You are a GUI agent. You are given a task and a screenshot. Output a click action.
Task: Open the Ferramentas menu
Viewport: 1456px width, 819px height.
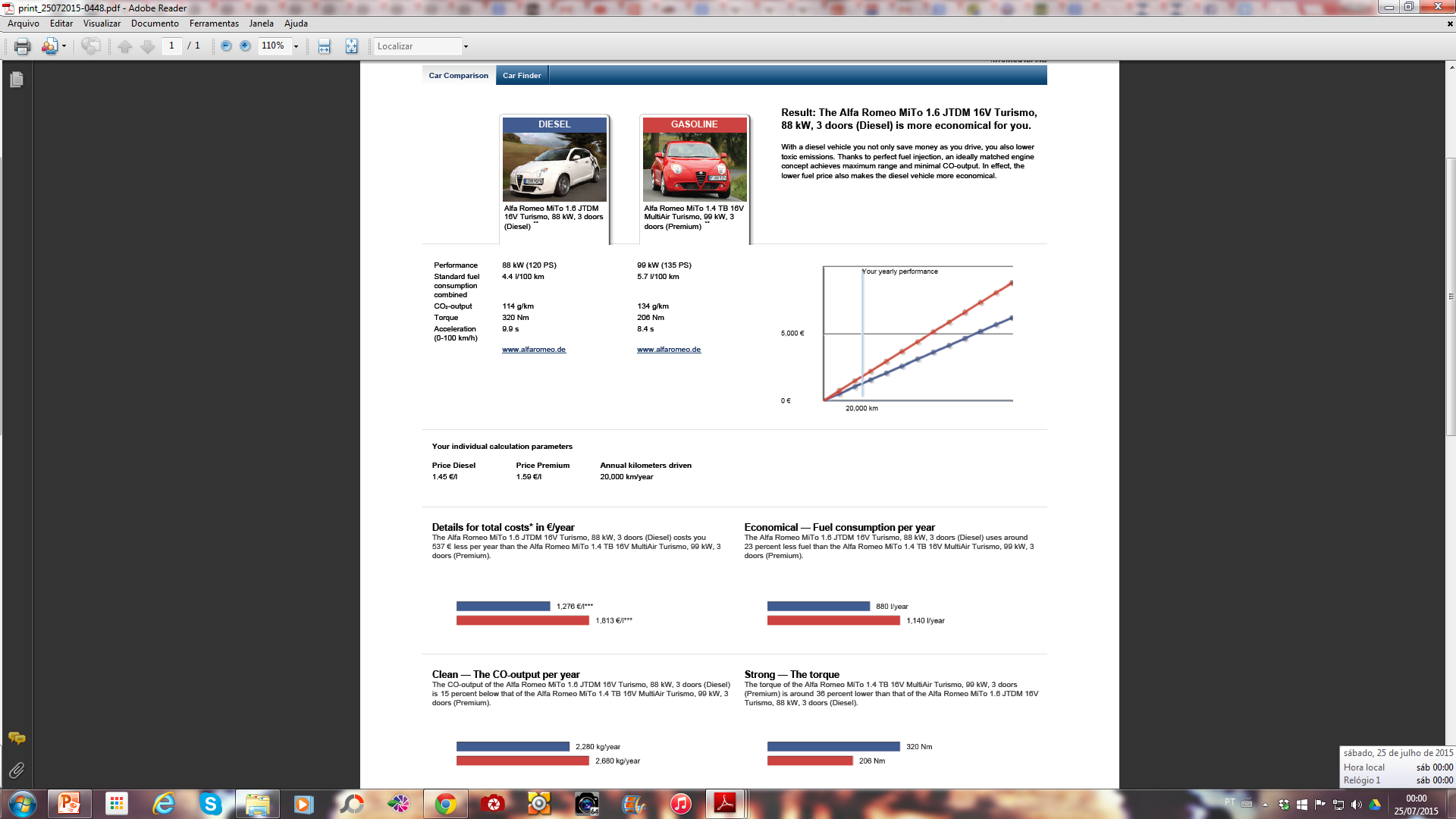[214, 24]
